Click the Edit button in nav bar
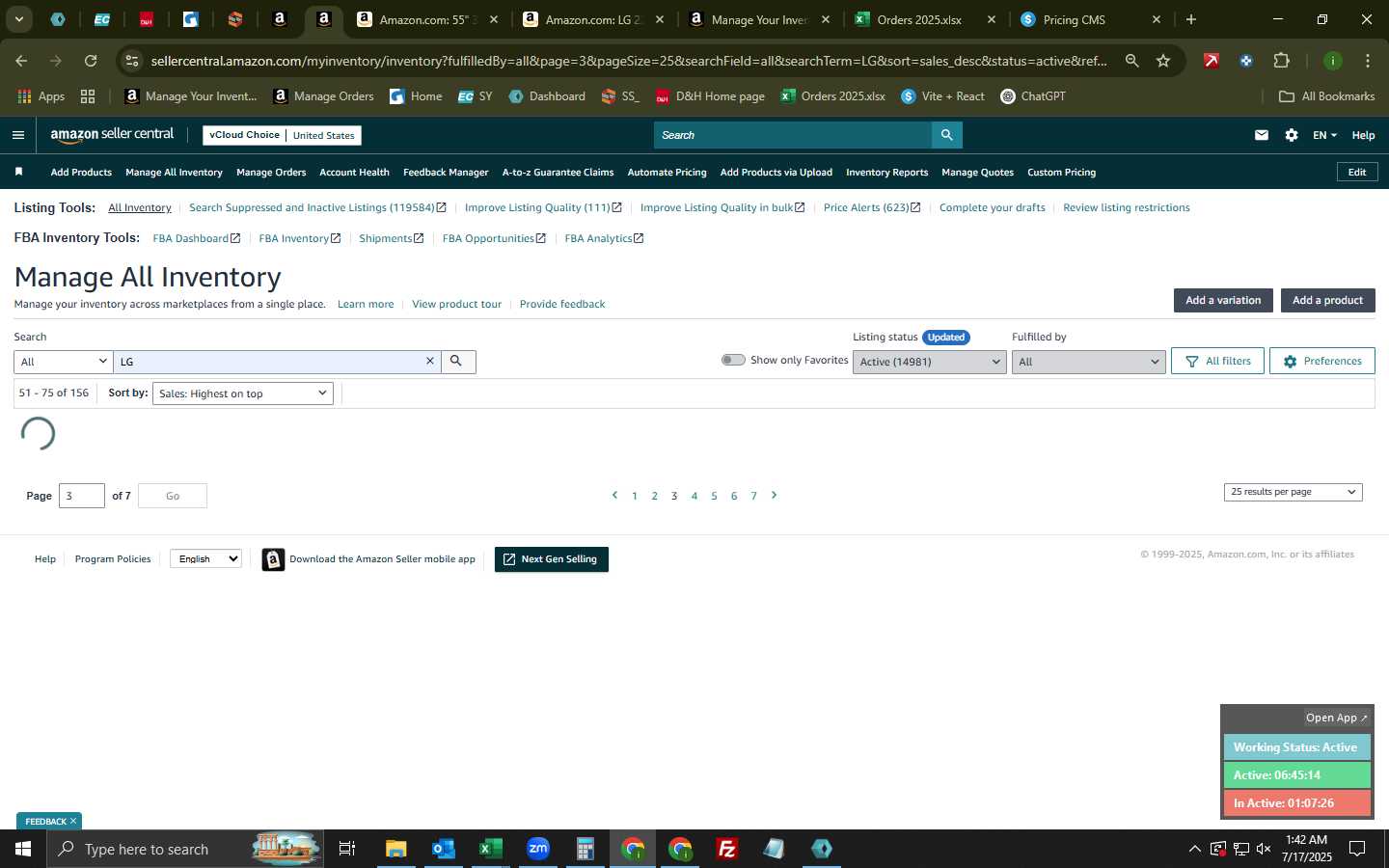Viewport: 1389px width, 868px height. pos(1357,172)
